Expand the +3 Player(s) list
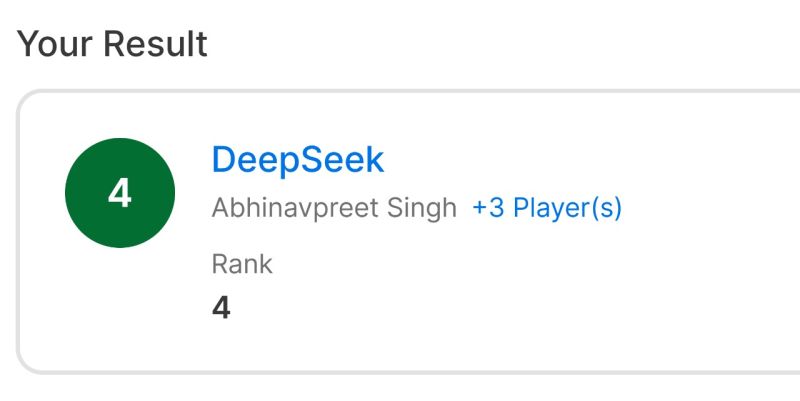The height and width of the screenshot is (401, 800). pos(547,208)
